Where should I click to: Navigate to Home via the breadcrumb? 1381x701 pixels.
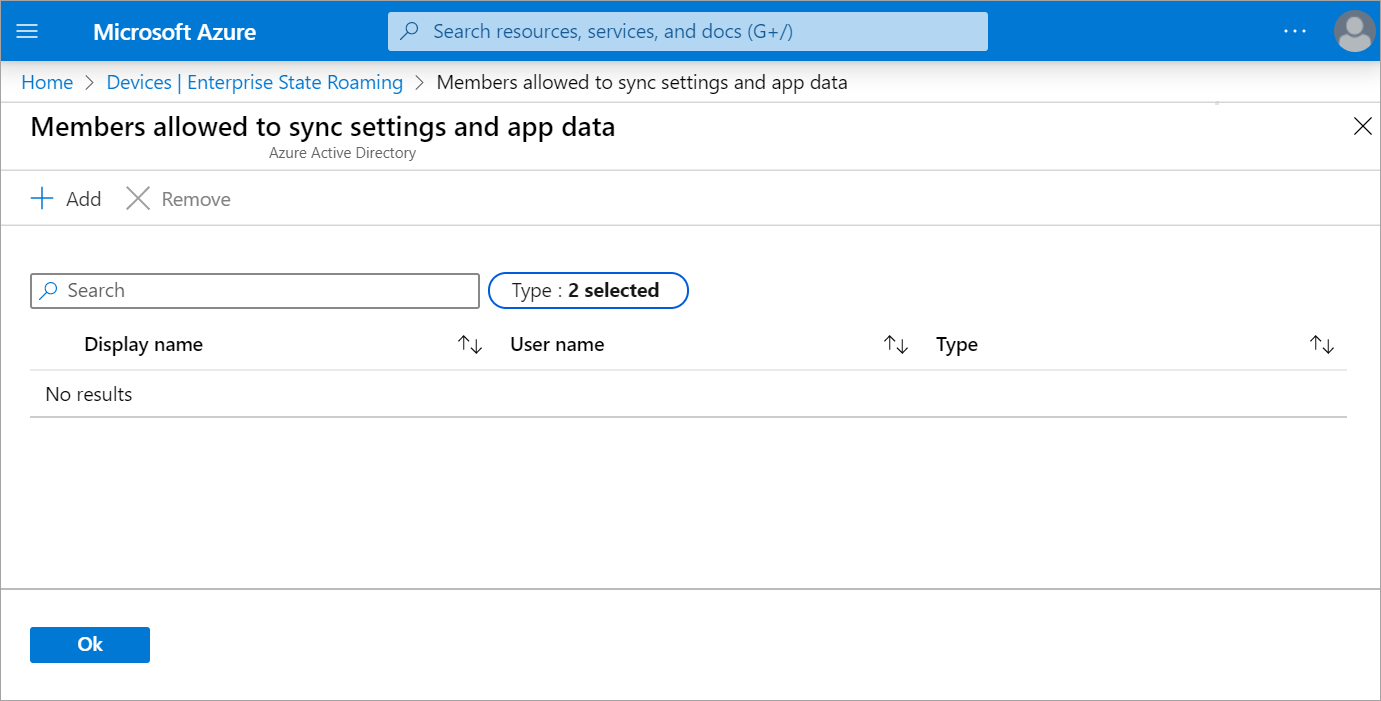tap(47, 82)
